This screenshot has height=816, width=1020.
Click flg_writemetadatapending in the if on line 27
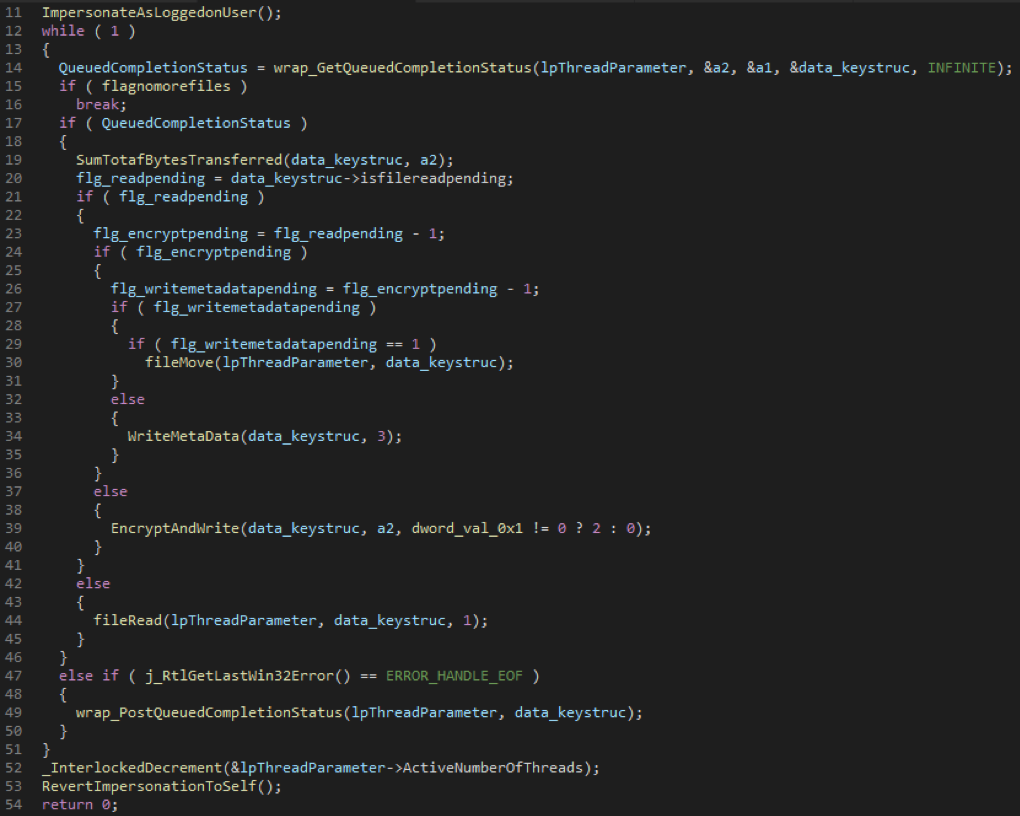256,307
